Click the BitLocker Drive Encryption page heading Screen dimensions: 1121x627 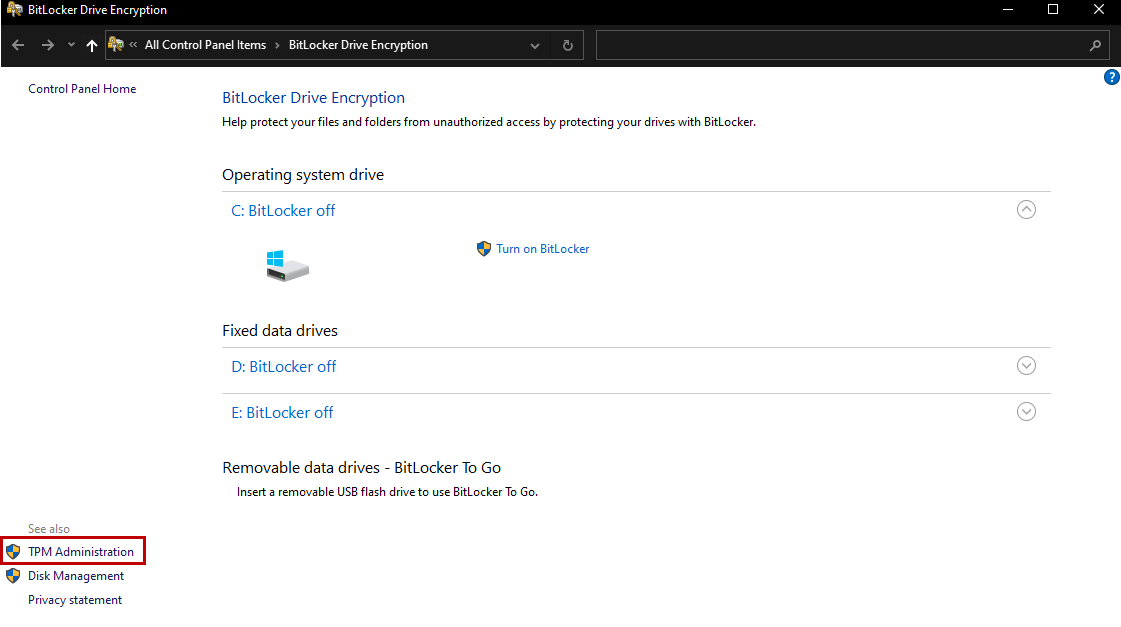(313, 98)
